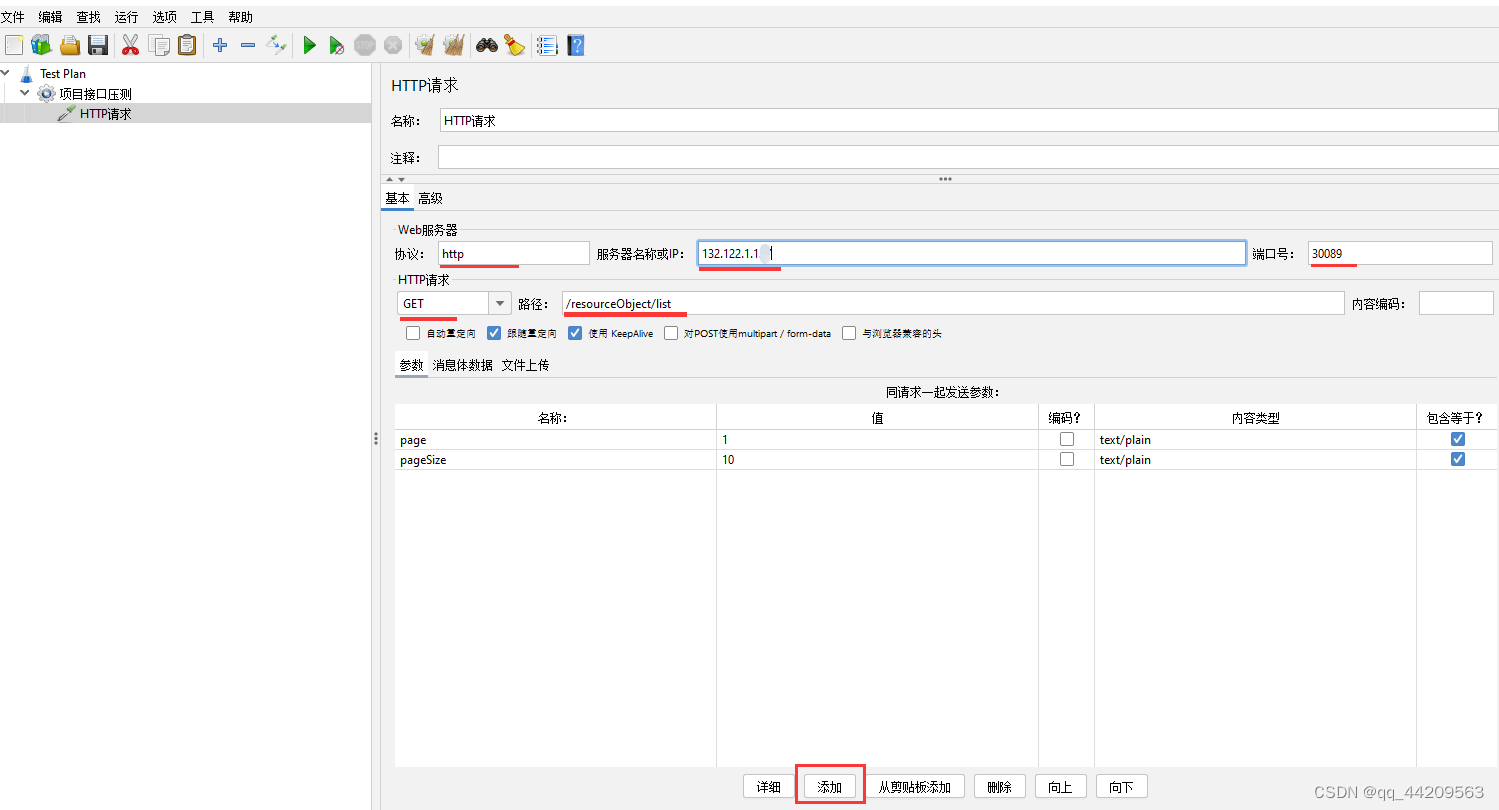This screenshot has height=810, width=1499.
Task: Click the Paste clipboard icon
Action: coord(187,45)
